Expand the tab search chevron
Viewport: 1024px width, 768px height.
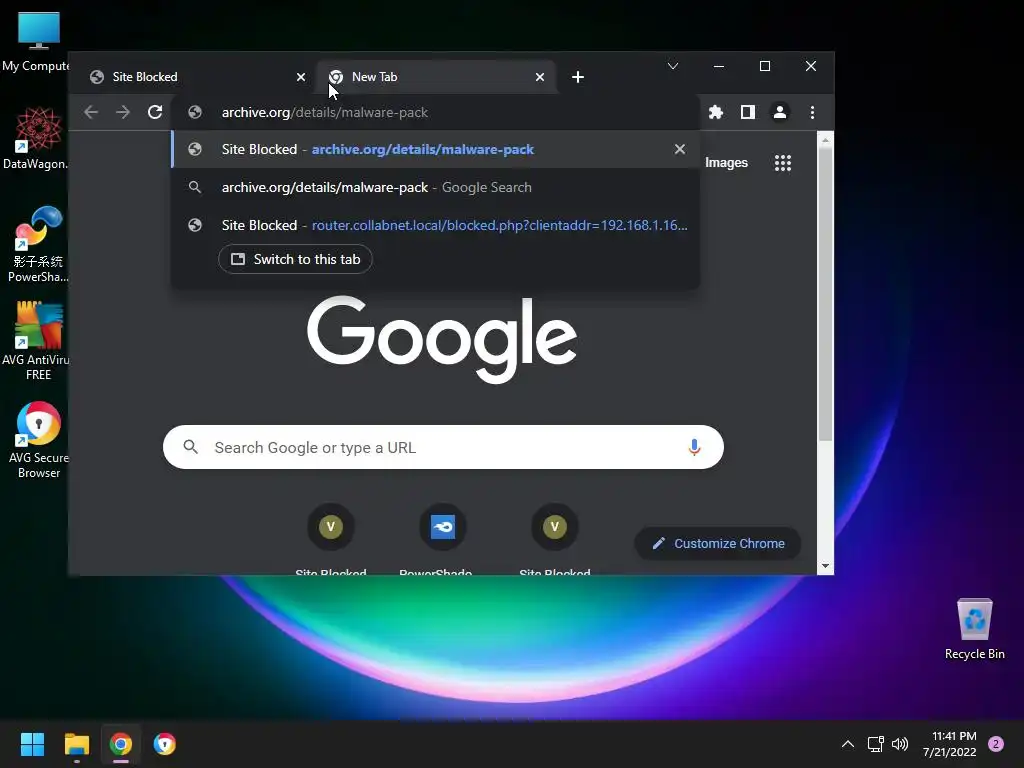673,66
